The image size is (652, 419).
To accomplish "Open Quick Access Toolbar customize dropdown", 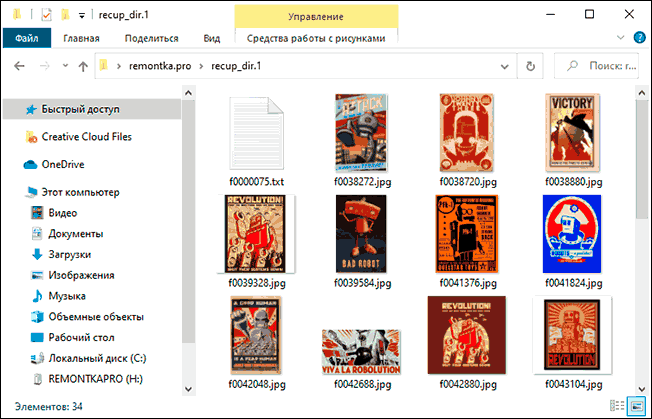I will [x=80, y=15].
